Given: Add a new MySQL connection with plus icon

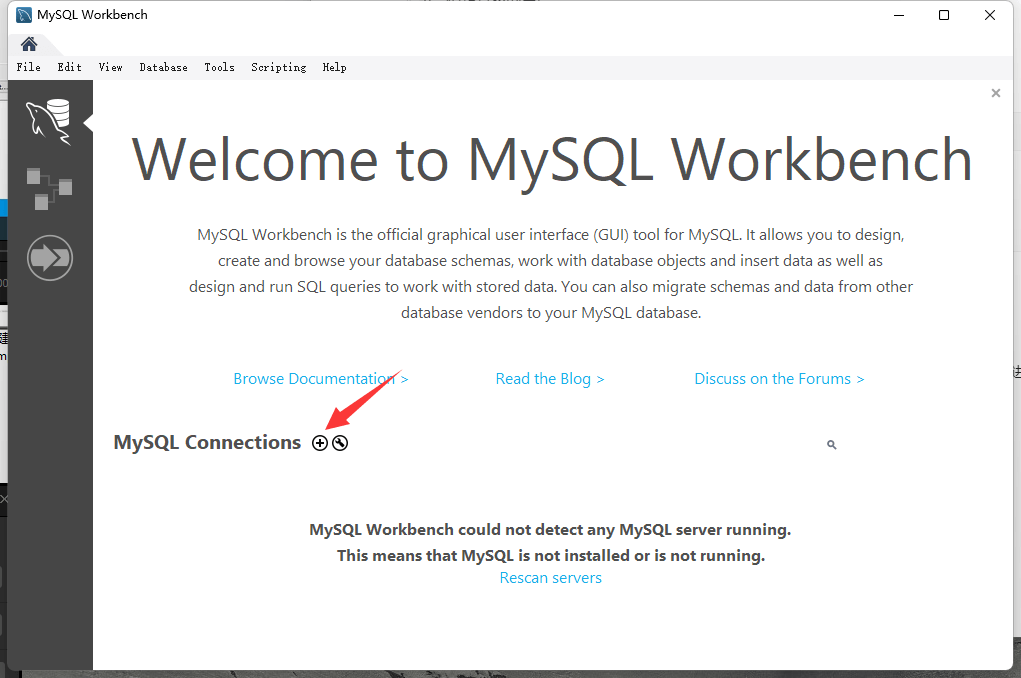Looking at the screenshot, I should click(x=320, y=443).
